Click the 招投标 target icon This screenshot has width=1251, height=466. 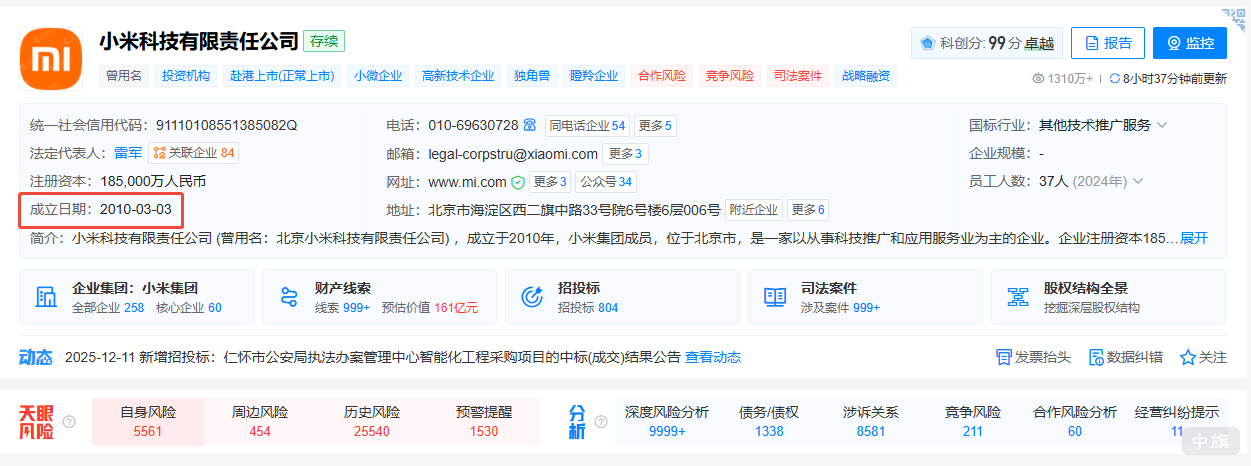tap(532, 297)
